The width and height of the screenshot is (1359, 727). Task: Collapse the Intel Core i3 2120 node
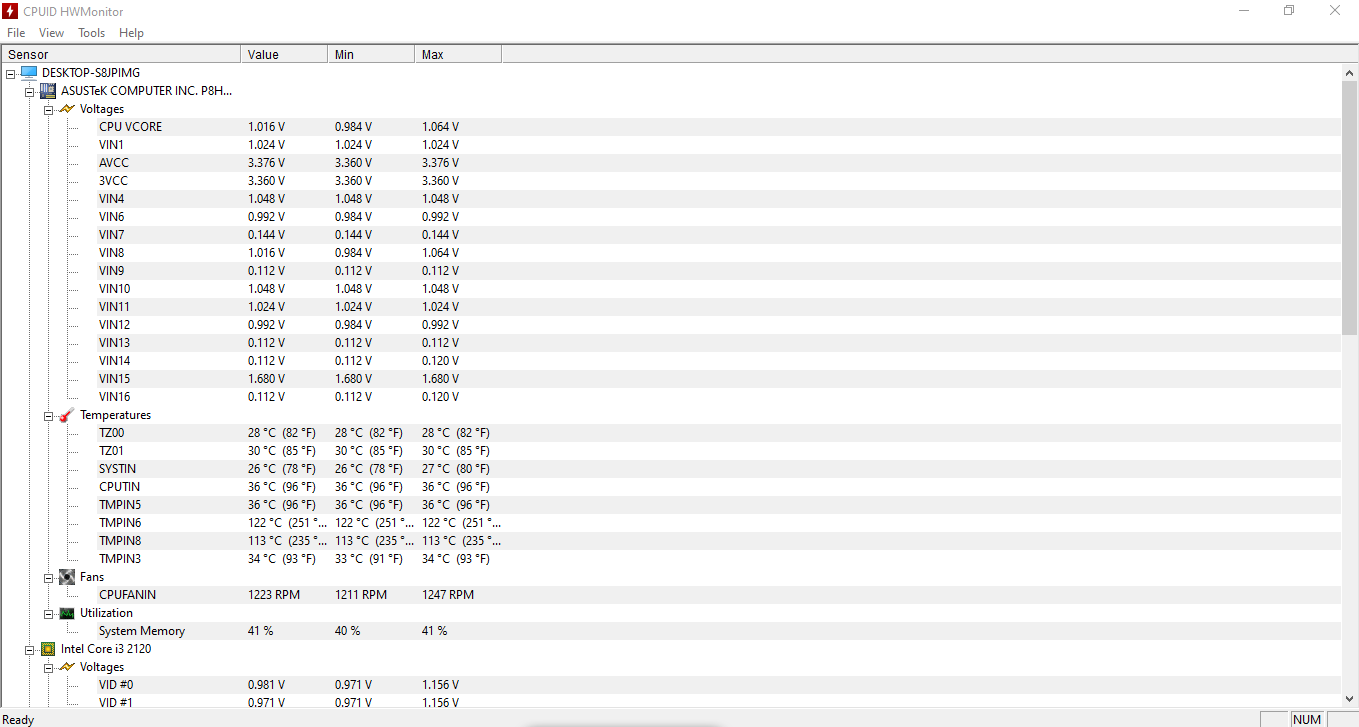(x=30, y=649)
